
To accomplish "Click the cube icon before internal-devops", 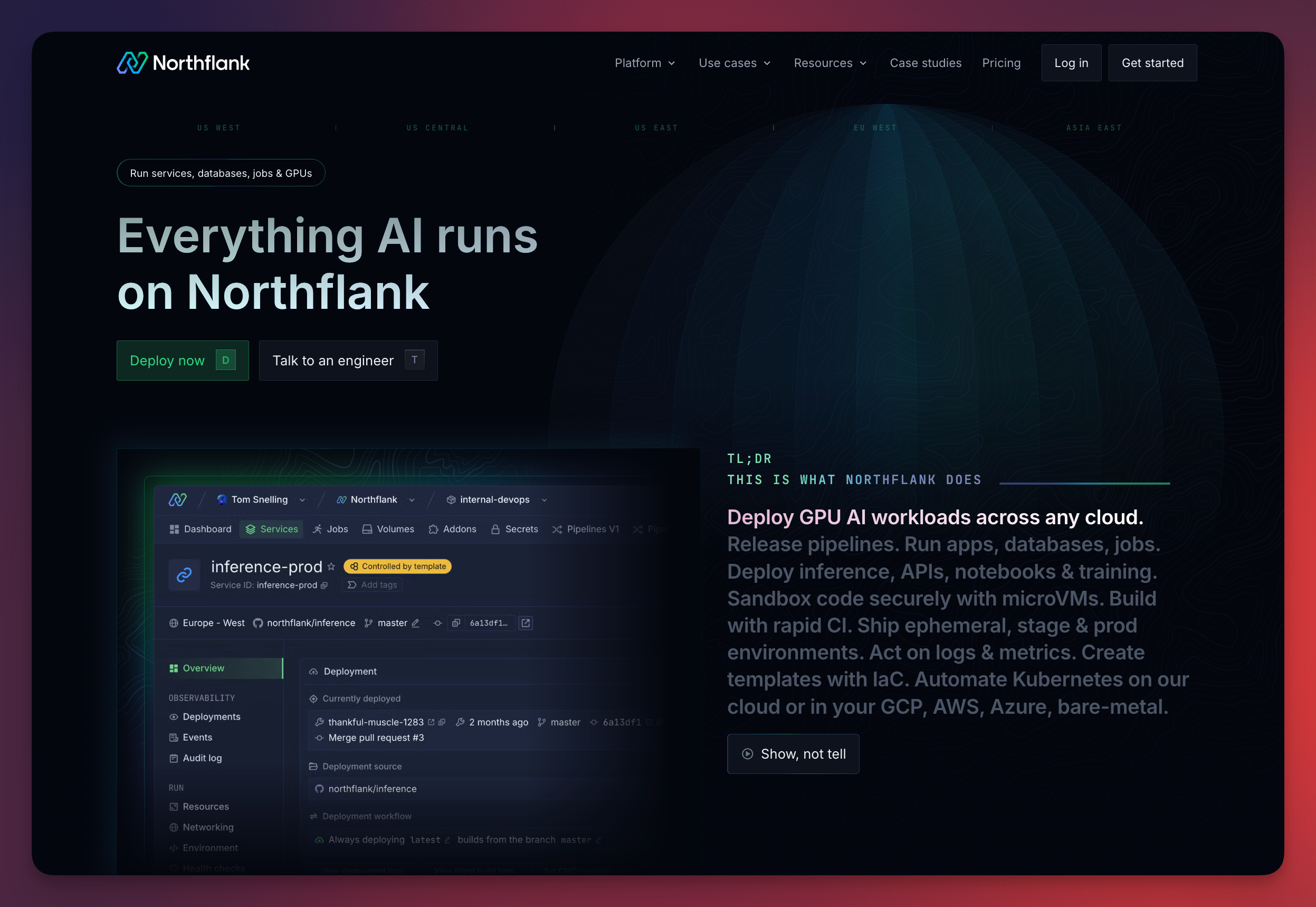I will [451, 499].
